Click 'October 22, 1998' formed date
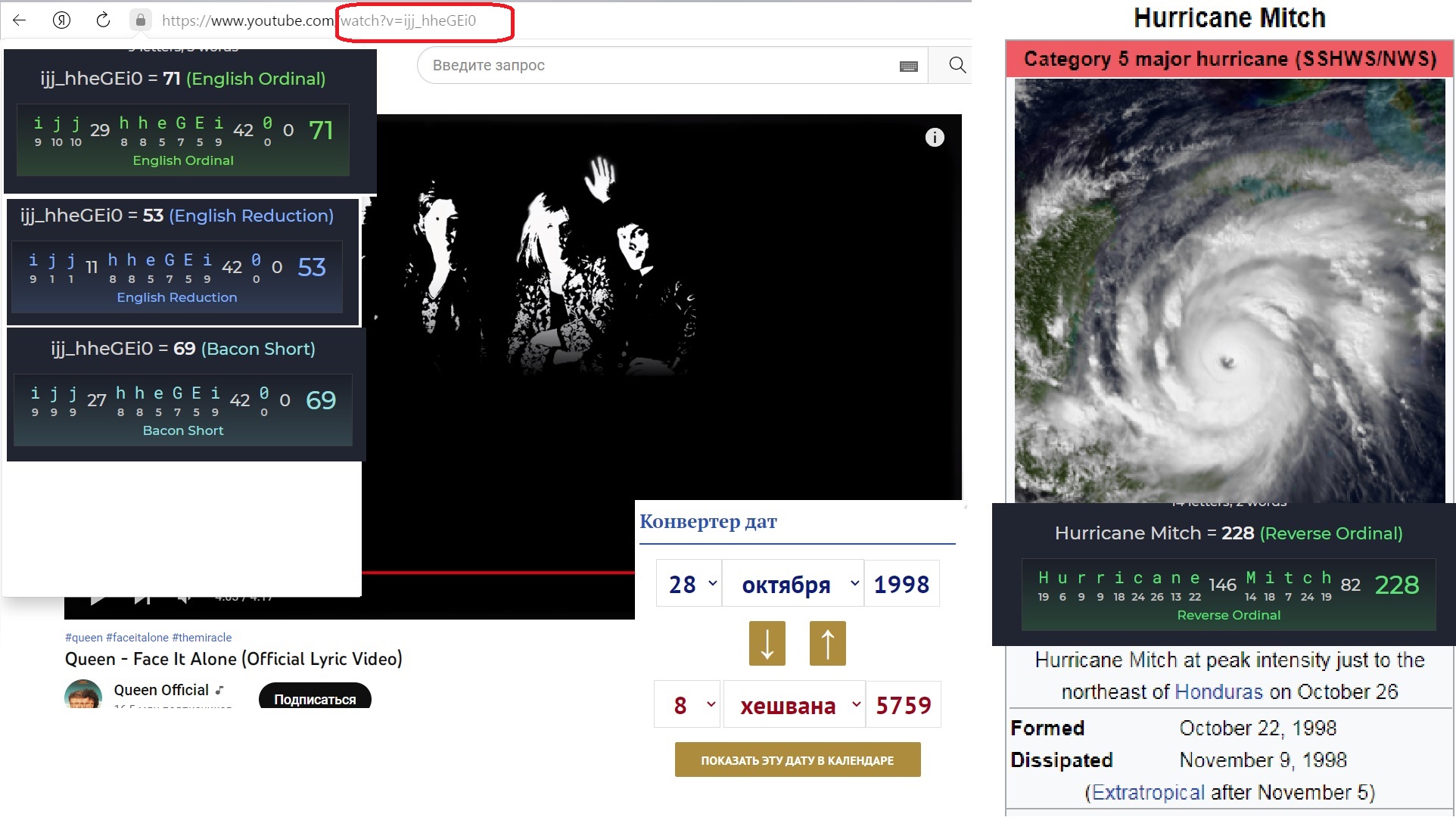The width and height of the screenshot is (1456, 817). pyautogui.click(x=1258, y=728)
